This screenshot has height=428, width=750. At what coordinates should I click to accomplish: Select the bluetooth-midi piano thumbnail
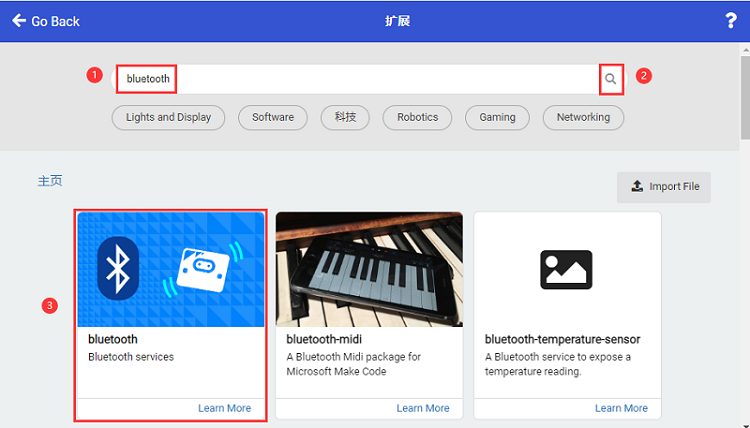point(369,270)
